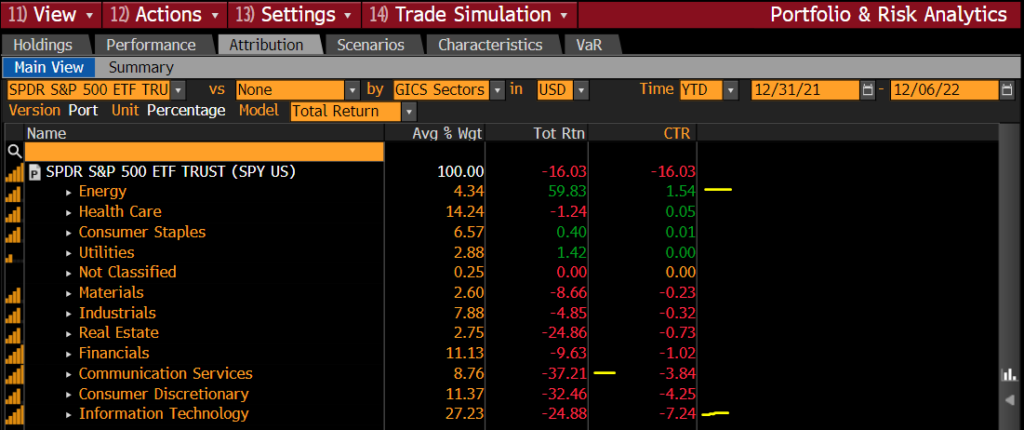Open the Actions menu
Screen dimensions: 1024x430
pos(164,14)
